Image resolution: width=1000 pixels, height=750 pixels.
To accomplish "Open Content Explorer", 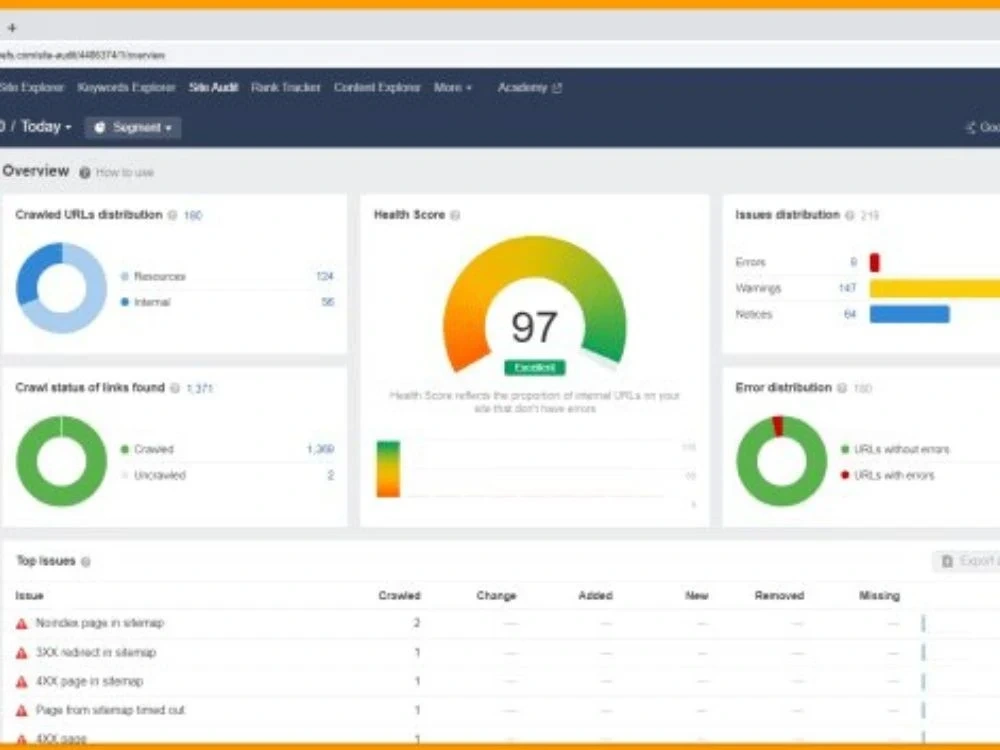I will coord(377,87).
